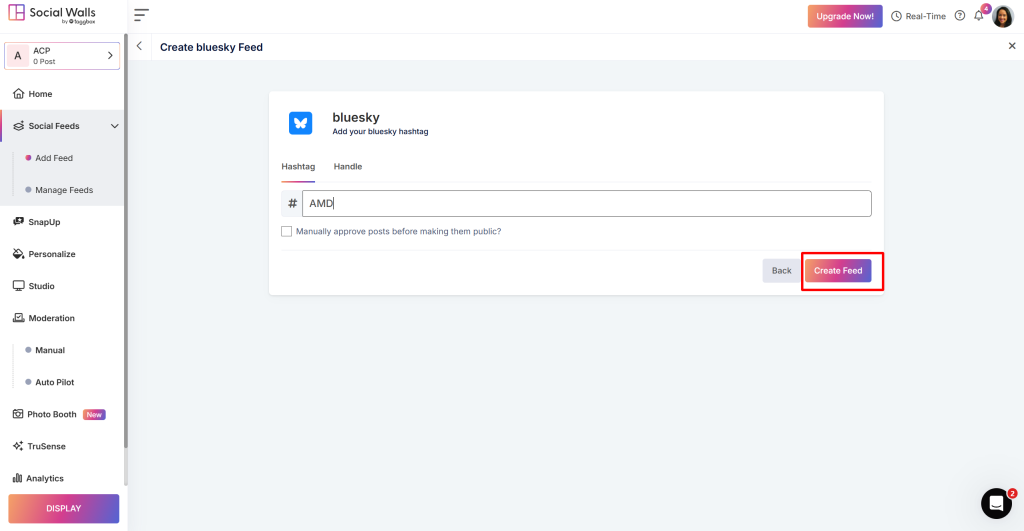Click the TruSense sparkle icon
This screenshot has height=531, width=1024.
pyautogui.click(x=18, y=446)
